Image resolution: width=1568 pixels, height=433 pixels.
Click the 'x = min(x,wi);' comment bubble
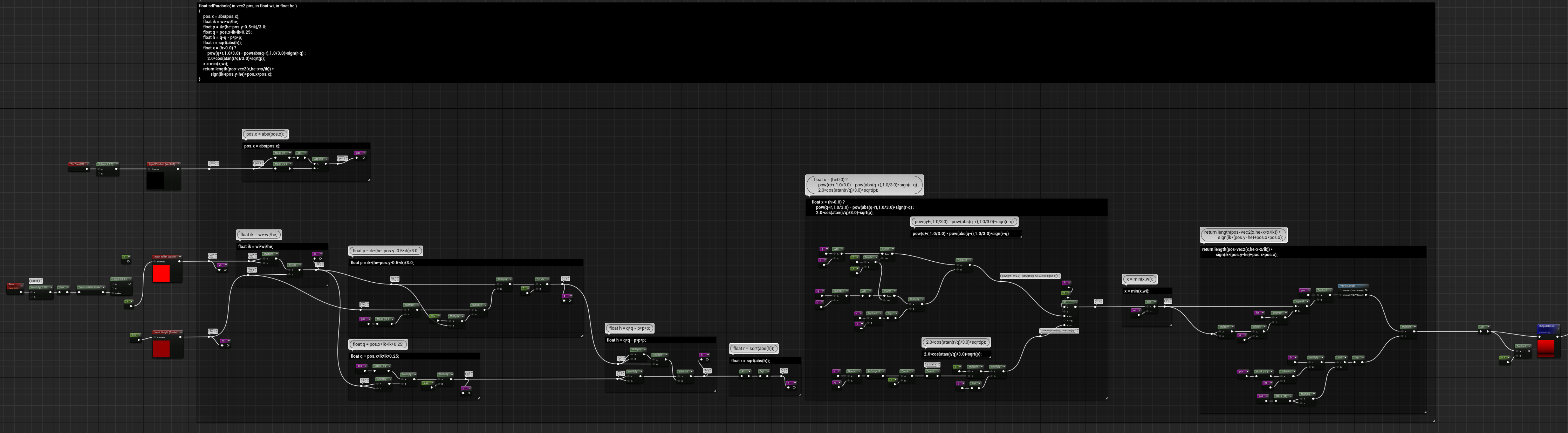[x=1140, y=279]
